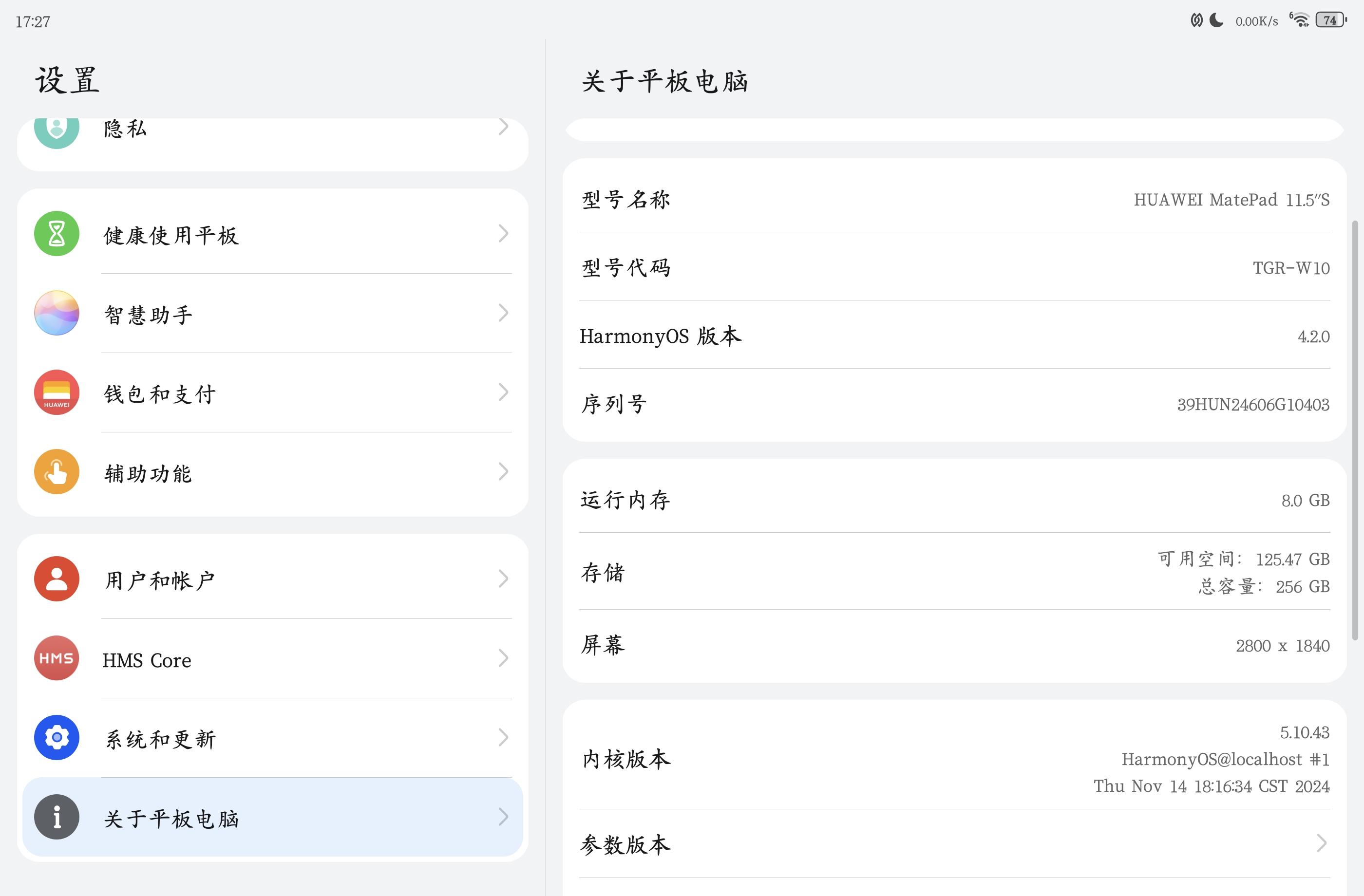Image resolution: width=1364 pixels, height=896 pixels.
Task: Open the 用户和帐户 menu item
Action: point(159,580)
